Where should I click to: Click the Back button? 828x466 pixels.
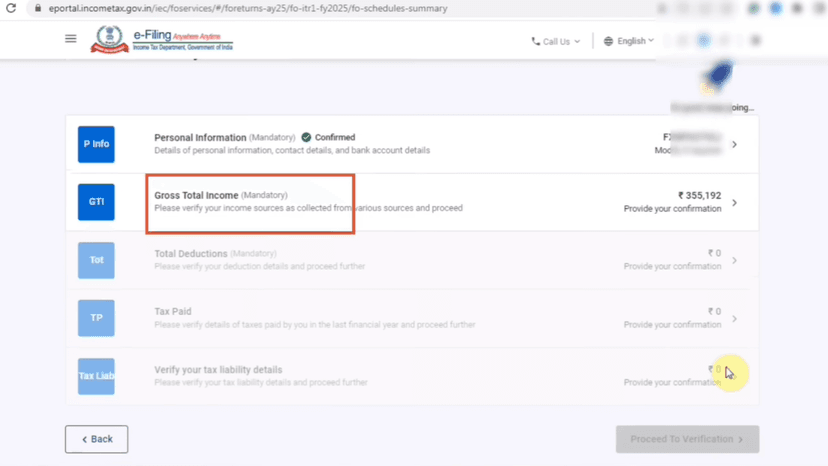tap(96, 439)
